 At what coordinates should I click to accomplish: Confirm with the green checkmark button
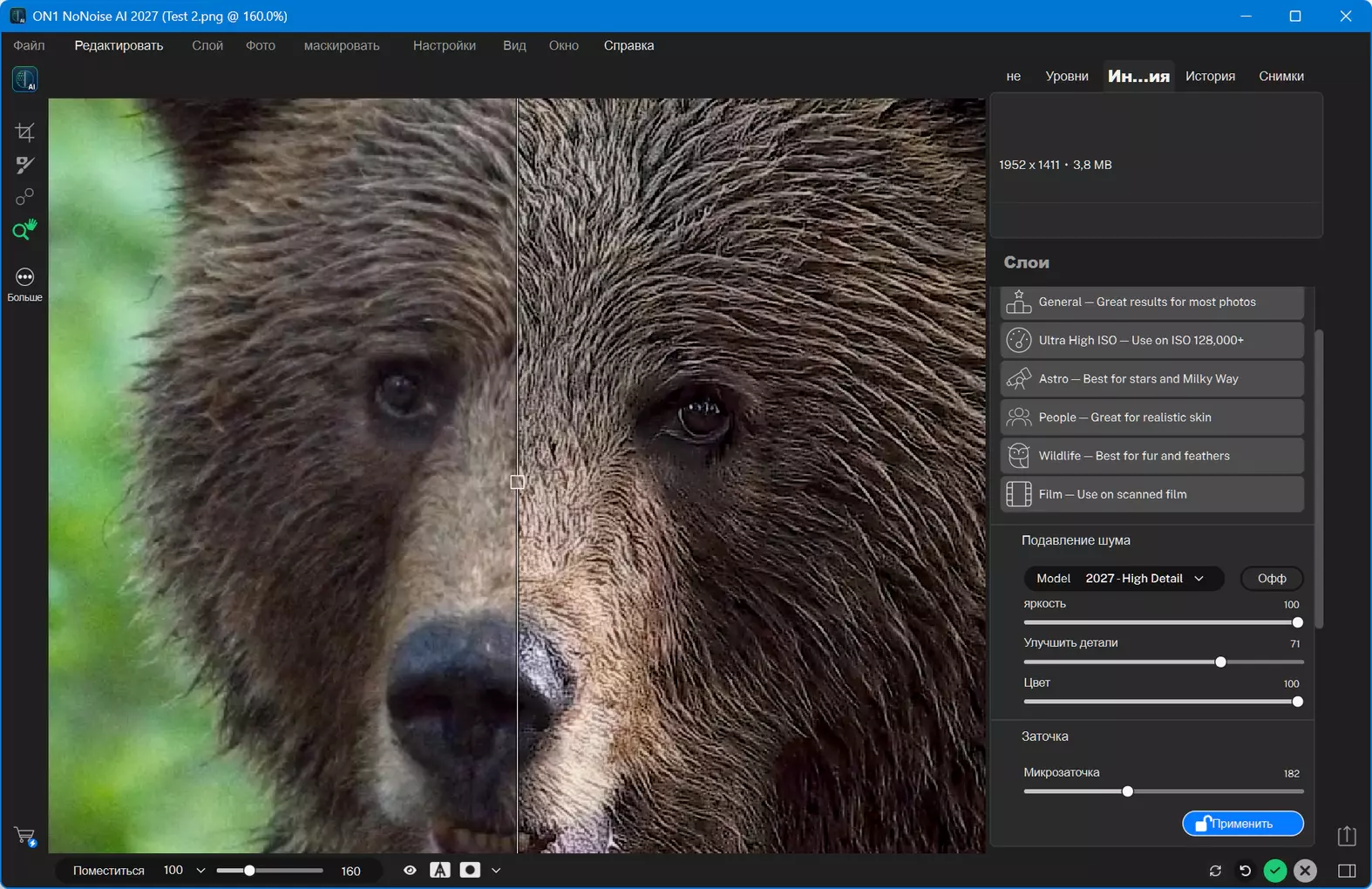pyautogui.click(x=1275, y=871)
